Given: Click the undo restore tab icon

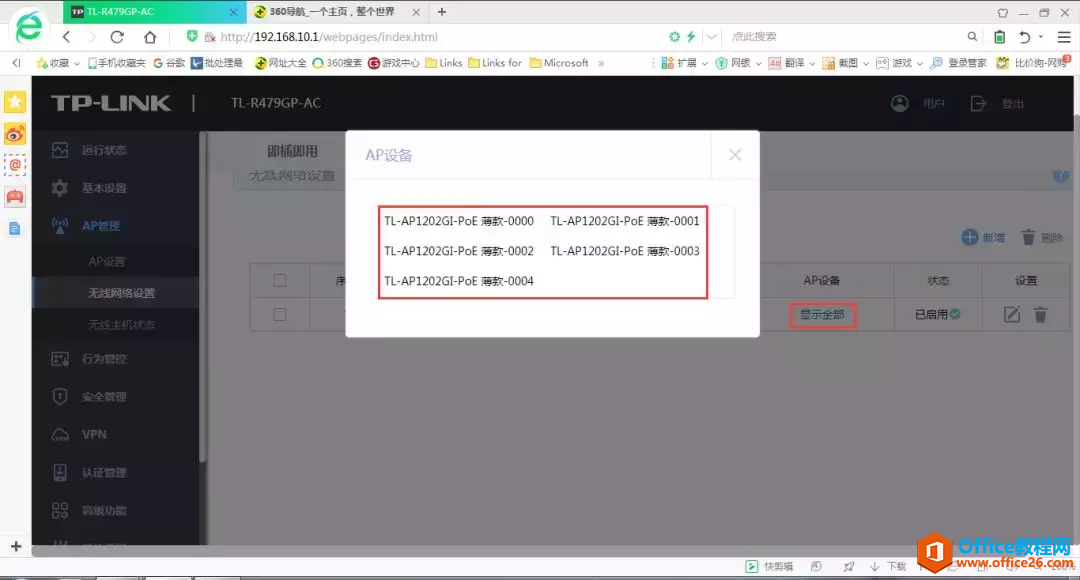Looking at the screenshot, I should 1025,37.
